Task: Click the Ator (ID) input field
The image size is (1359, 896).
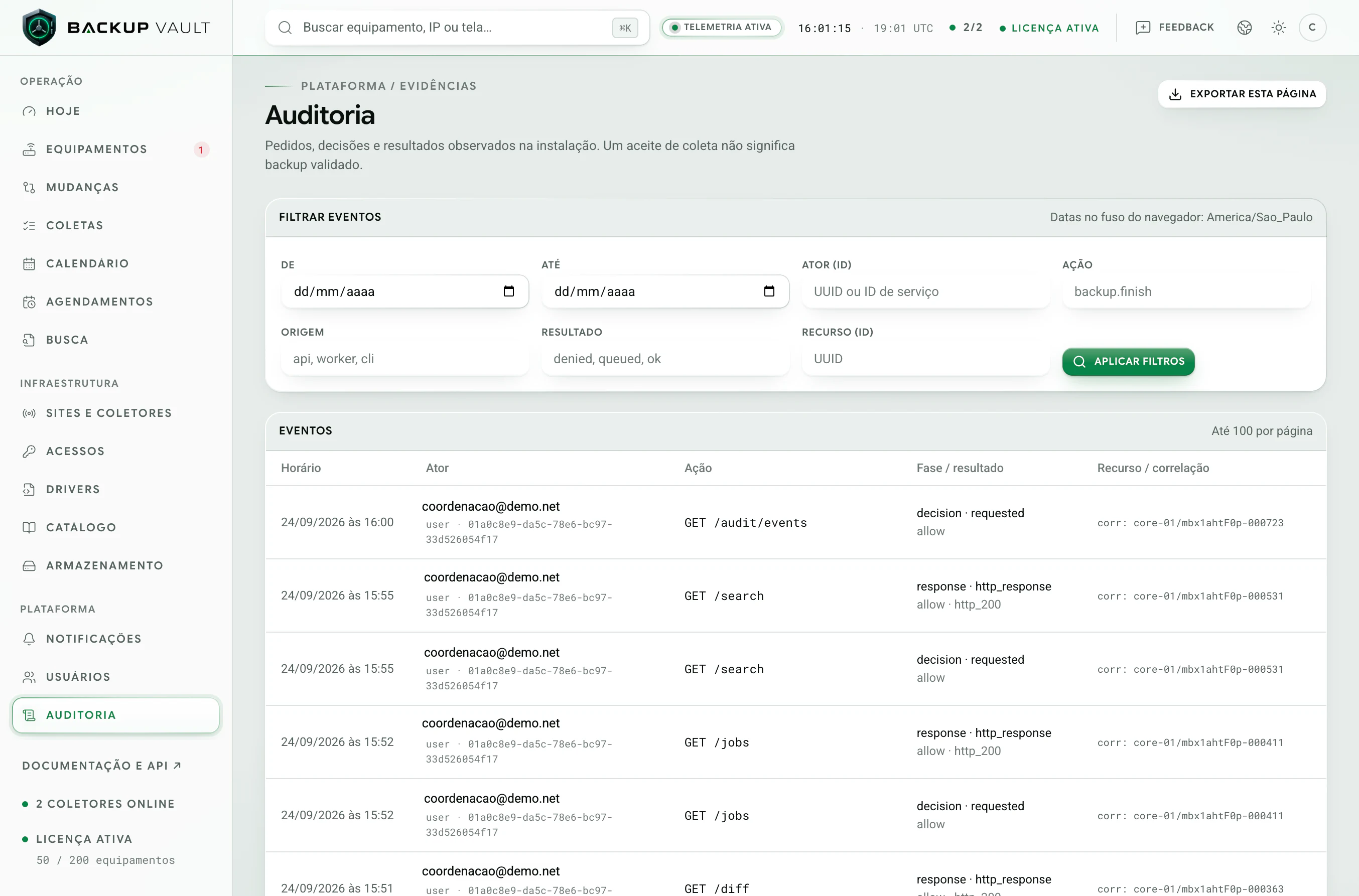Action: click(x=925, y=291)
